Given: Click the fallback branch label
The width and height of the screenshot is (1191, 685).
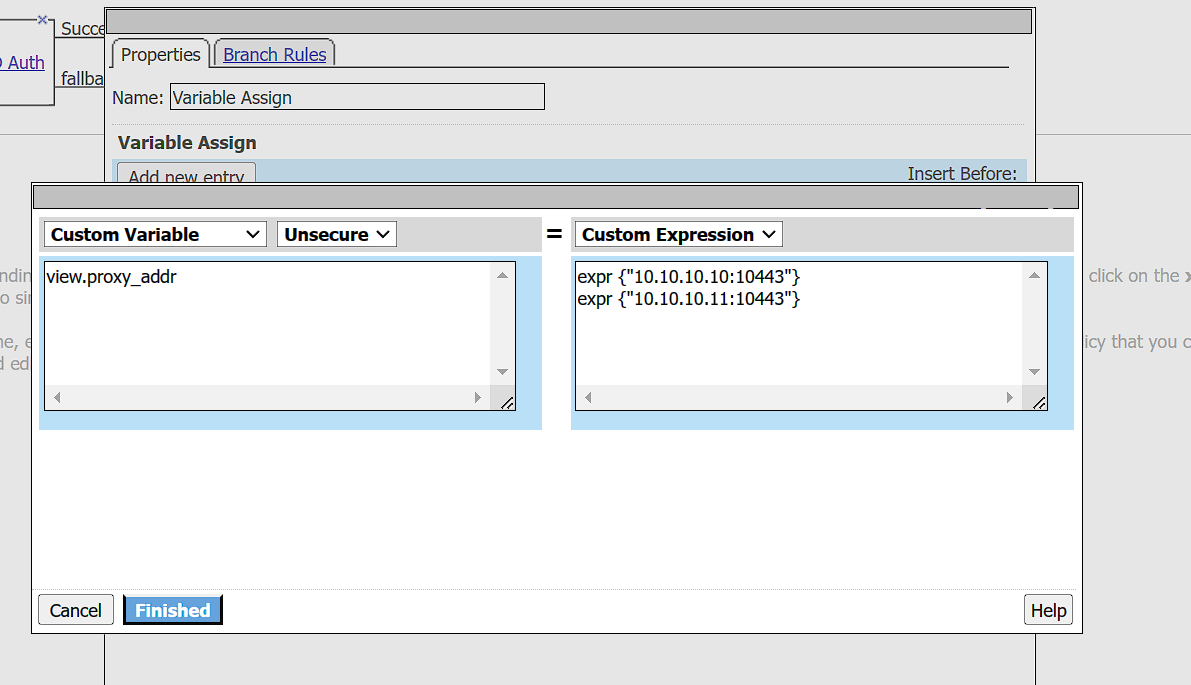Looking at the screenshot, I should [81, 78].
